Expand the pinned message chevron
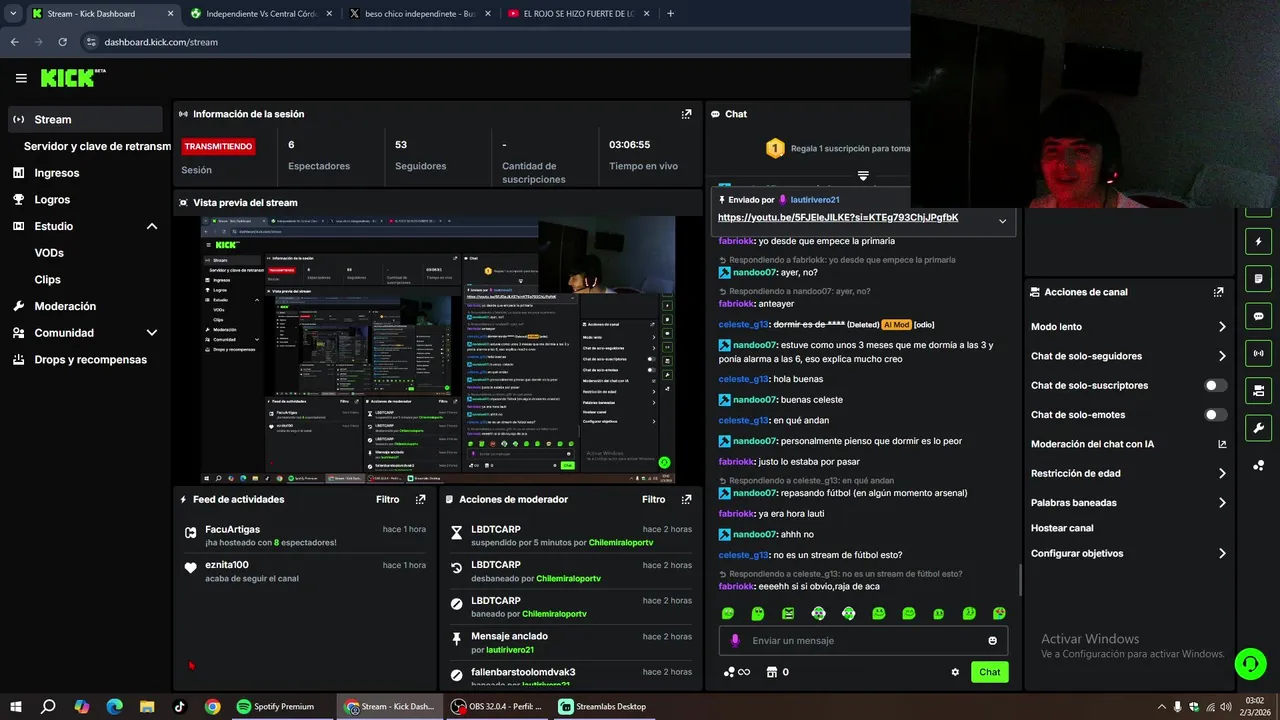1280x720 pixels. tap(1002, 221)
